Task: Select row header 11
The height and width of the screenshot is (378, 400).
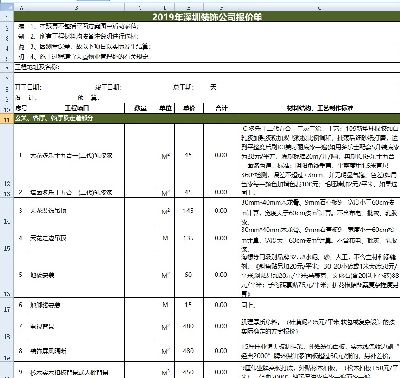Action: pos(7,119)
